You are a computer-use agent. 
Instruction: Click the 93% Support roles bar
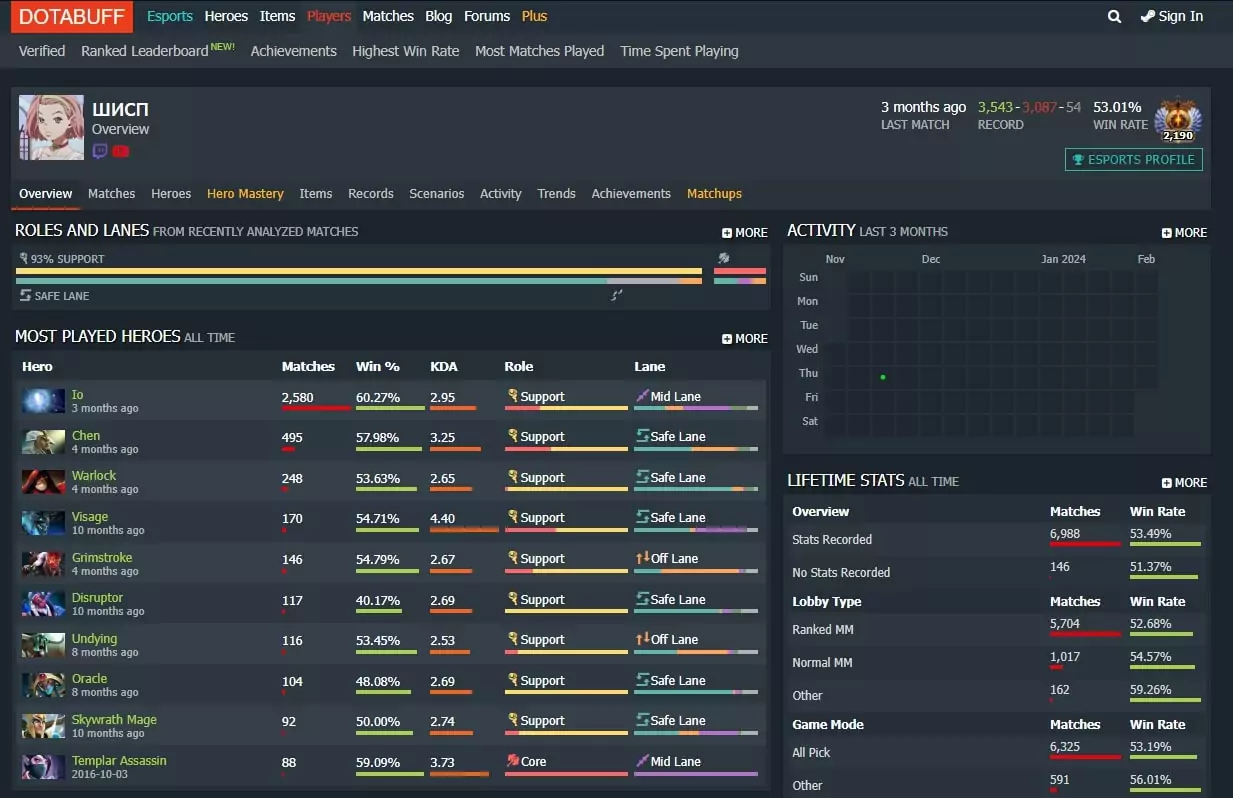tap(360, 271)
